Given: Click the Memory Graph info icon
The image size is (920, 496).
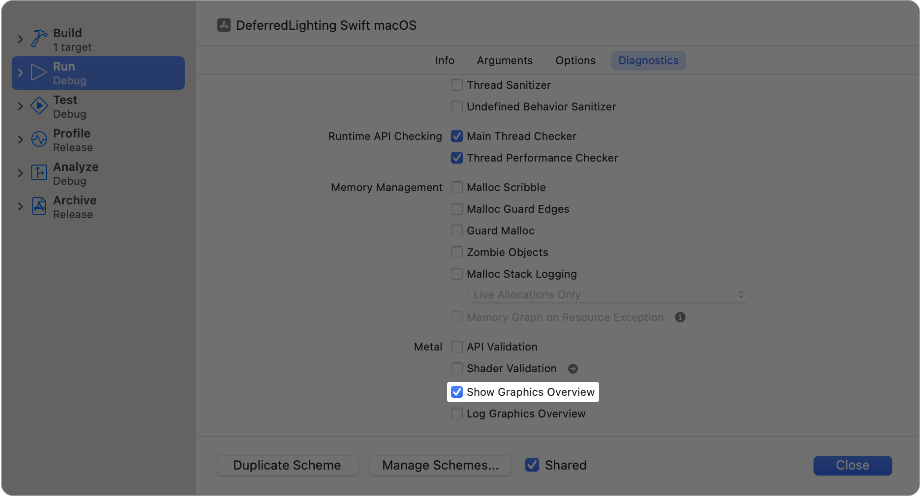Looking at the screenshot, I should [x=680, y=317].
